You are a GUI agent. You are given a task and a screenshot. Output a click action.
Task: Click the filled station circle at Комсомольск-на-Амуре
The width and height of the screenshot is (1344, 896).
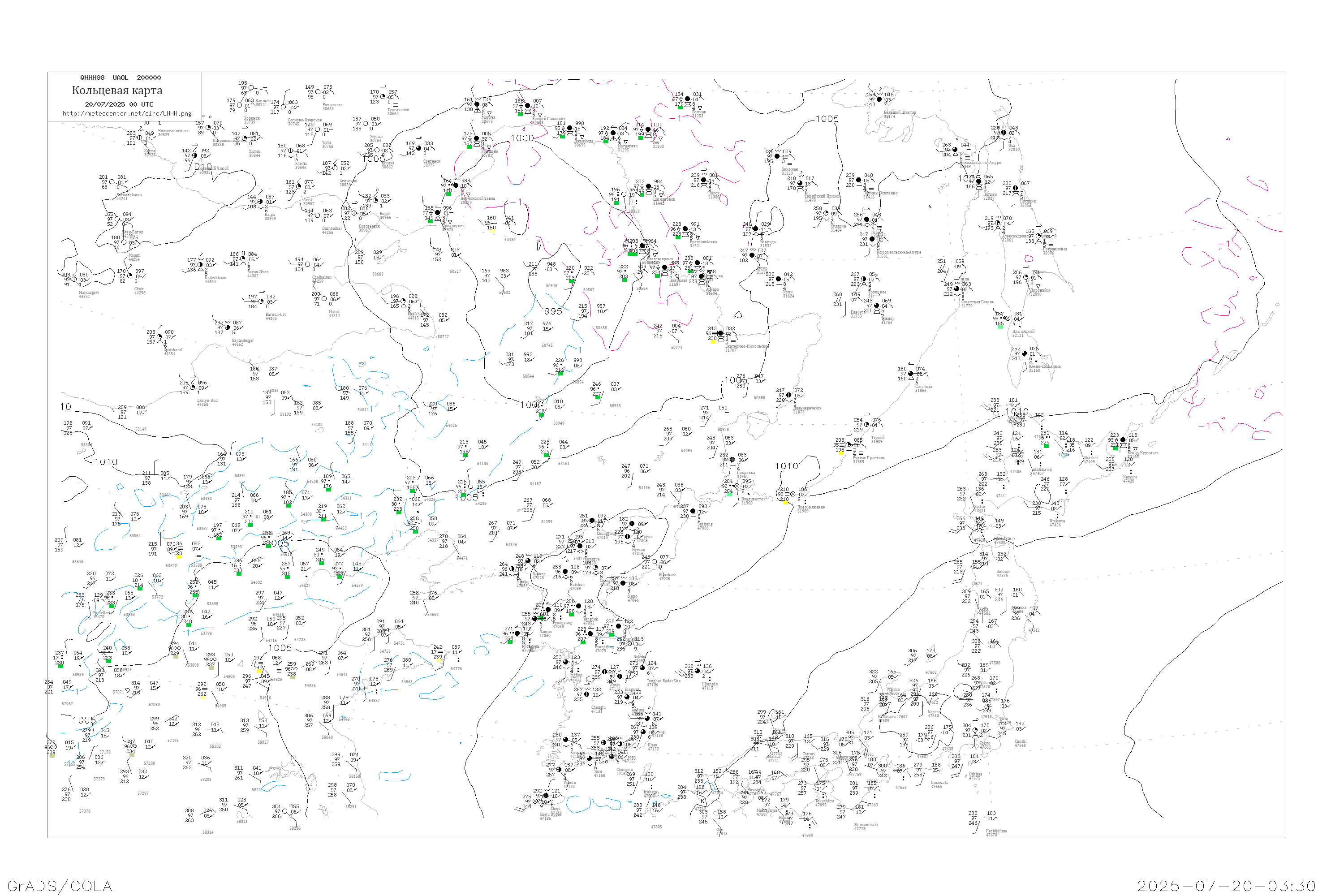point(873,239)
